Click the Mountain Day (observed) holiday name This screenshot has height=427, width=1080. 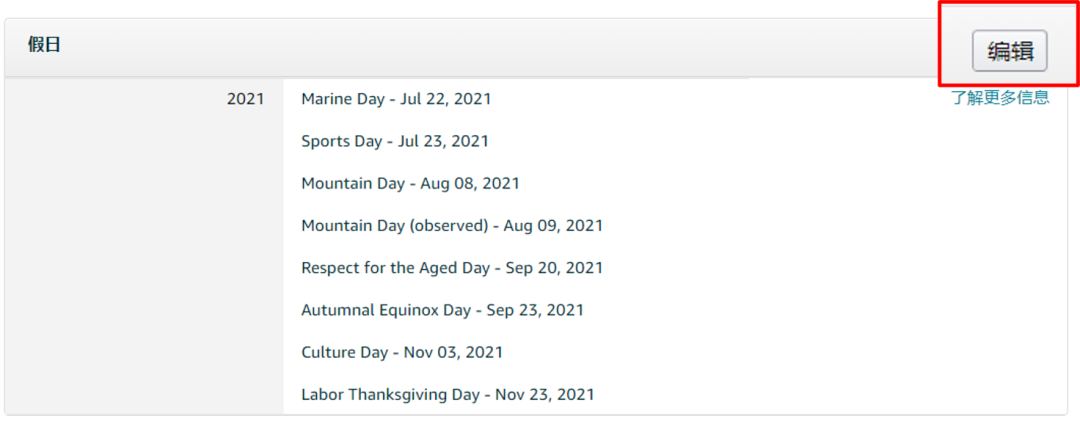pyautogui.click(x=395, y=226)
